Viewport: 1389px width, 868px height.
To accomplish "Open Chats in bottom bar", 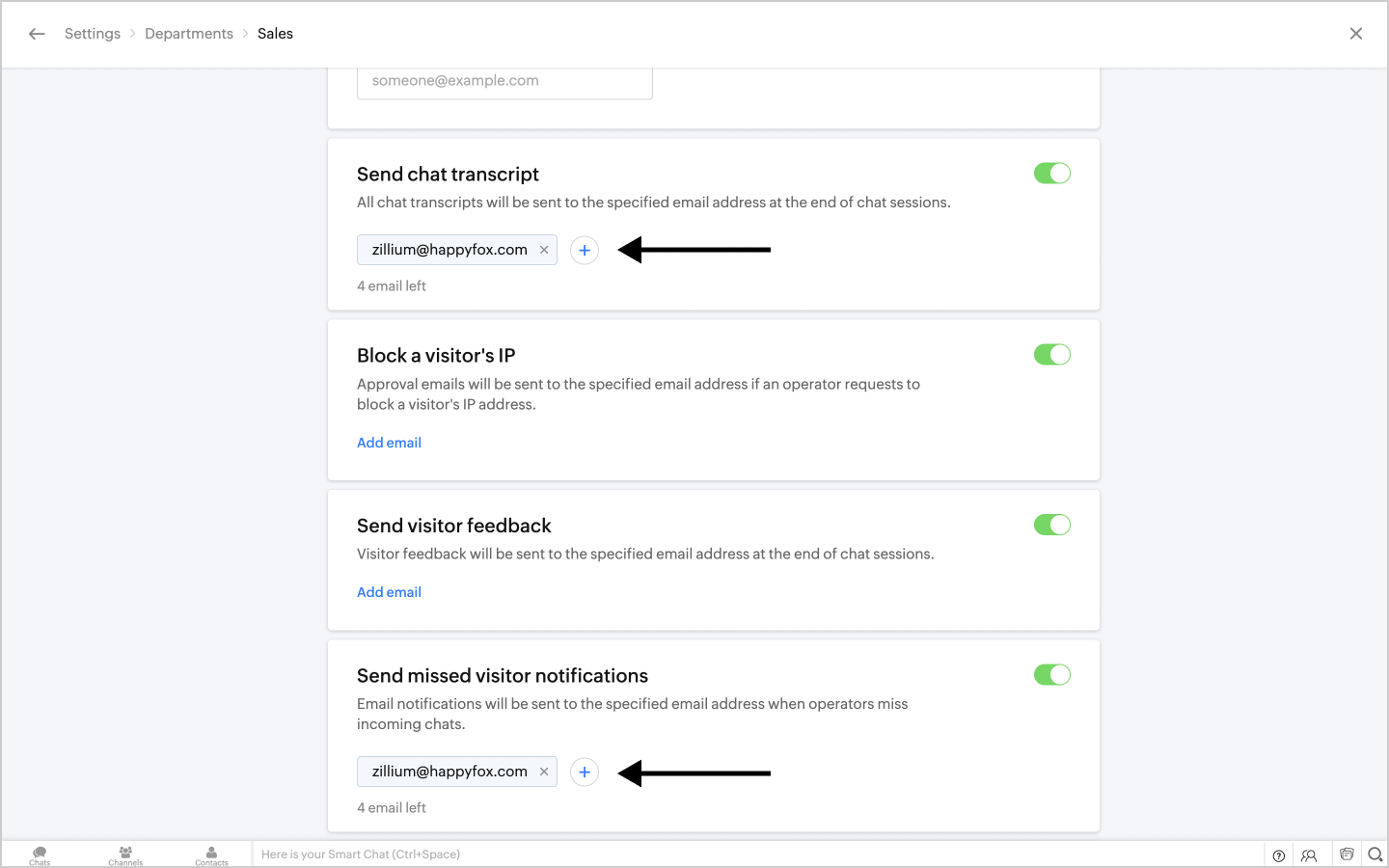I will [x=40, y=854].
